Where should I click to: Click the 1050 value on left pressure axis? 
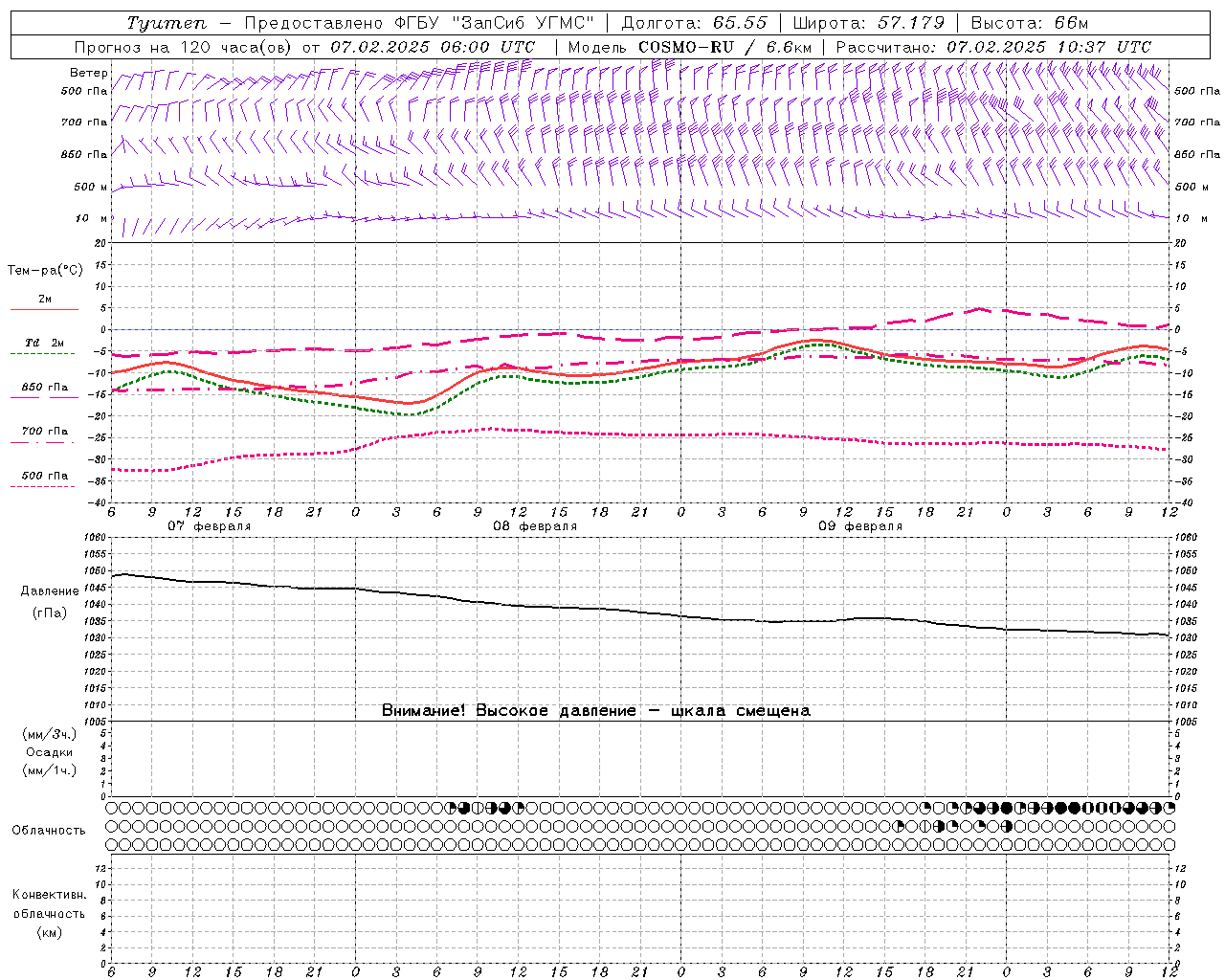96,570
